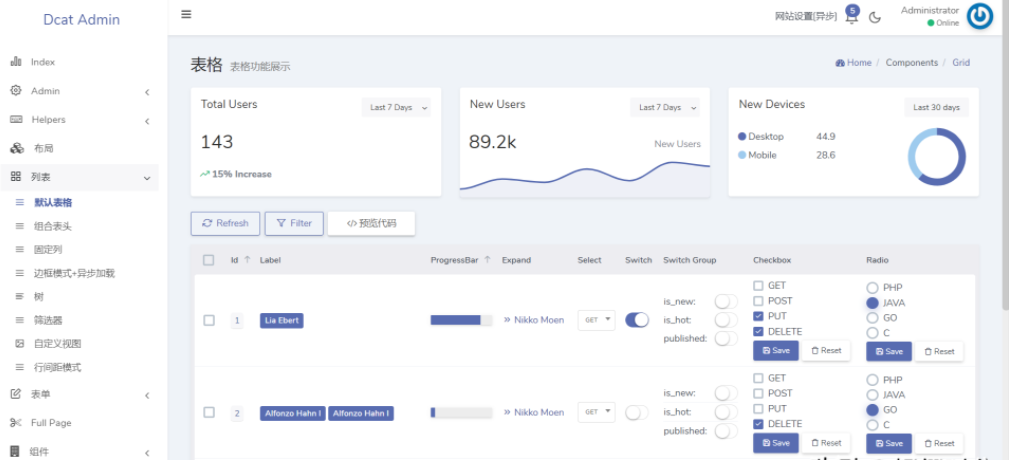This screenshot has width=1009, height=460.
Task: Click the Full Page scissors icon
Action: 16,423
